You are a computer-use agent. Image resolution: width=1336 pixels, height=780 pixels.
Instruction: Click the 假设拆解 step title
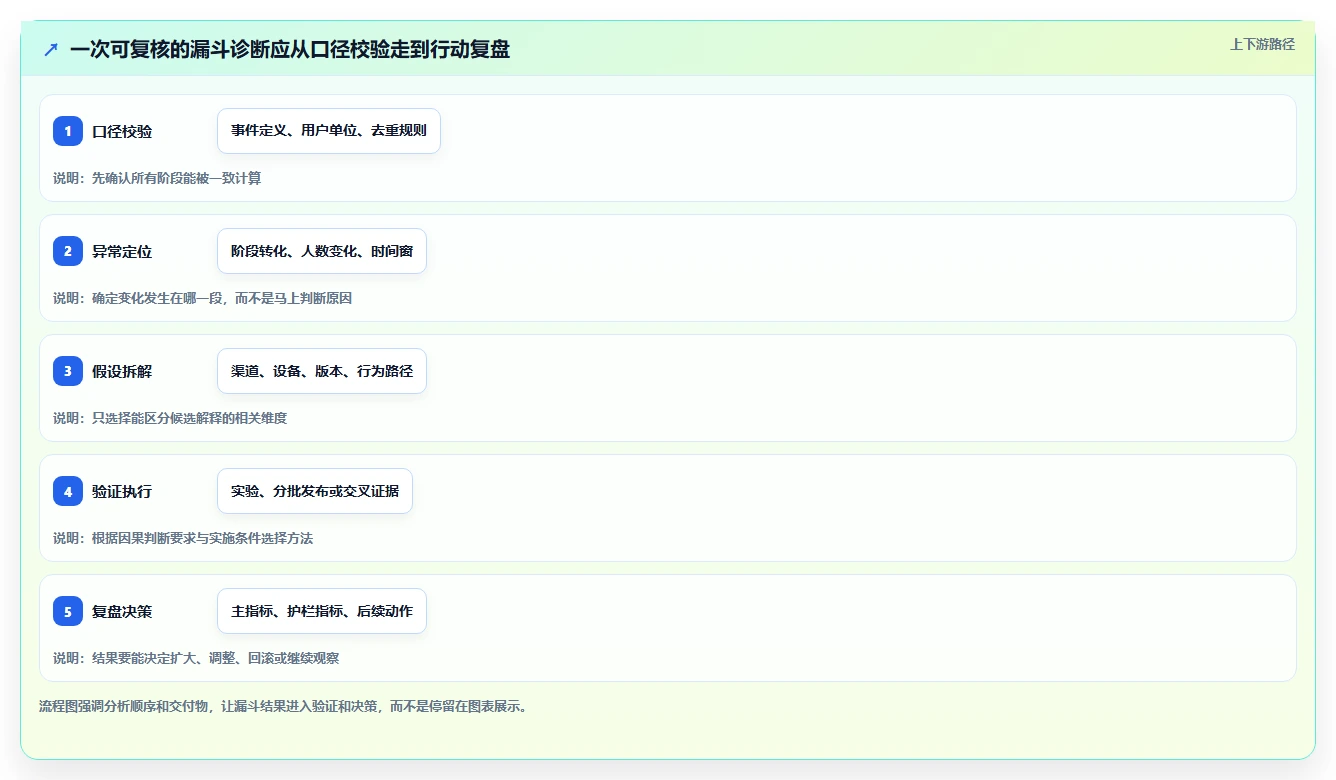click(x=122, y=372)
